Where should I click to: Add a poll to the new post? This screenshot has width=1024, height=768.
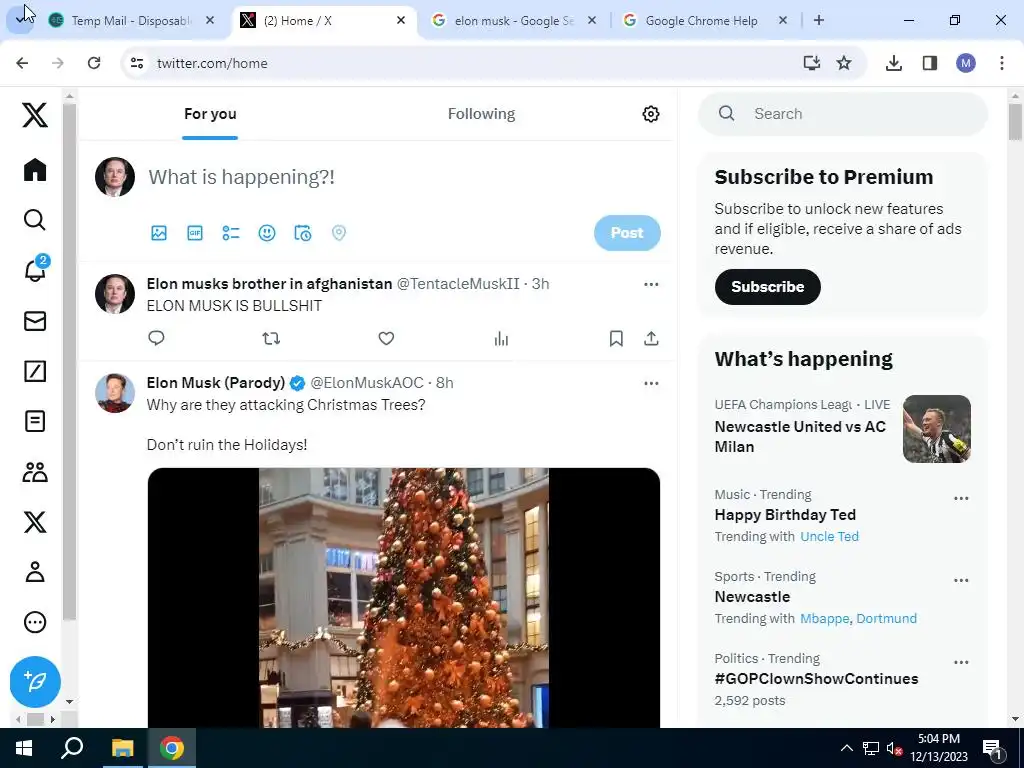pyautogui.click(x=231, y=233)
